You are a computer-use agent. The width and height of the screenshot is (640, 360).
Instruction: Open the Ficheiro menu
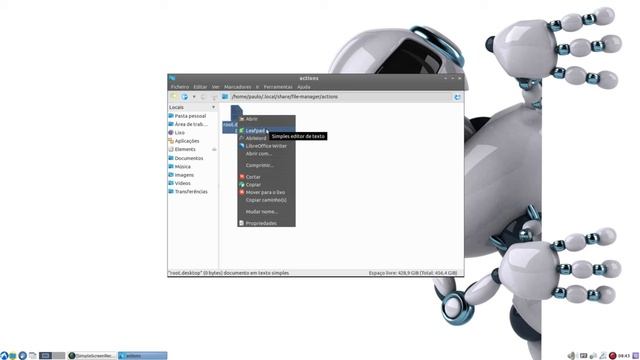coord(180,87)
